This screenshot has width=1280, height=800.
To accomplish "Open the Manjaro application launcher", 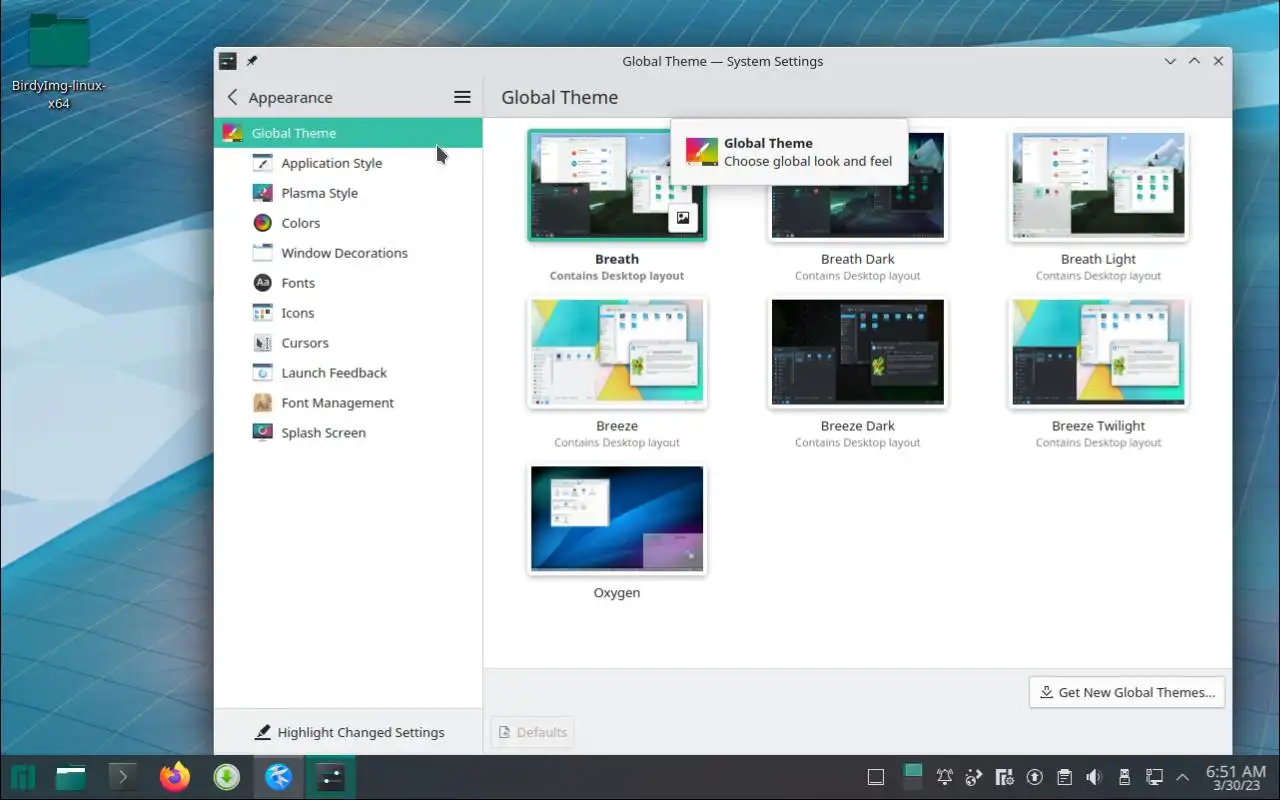I will (23, 777).
